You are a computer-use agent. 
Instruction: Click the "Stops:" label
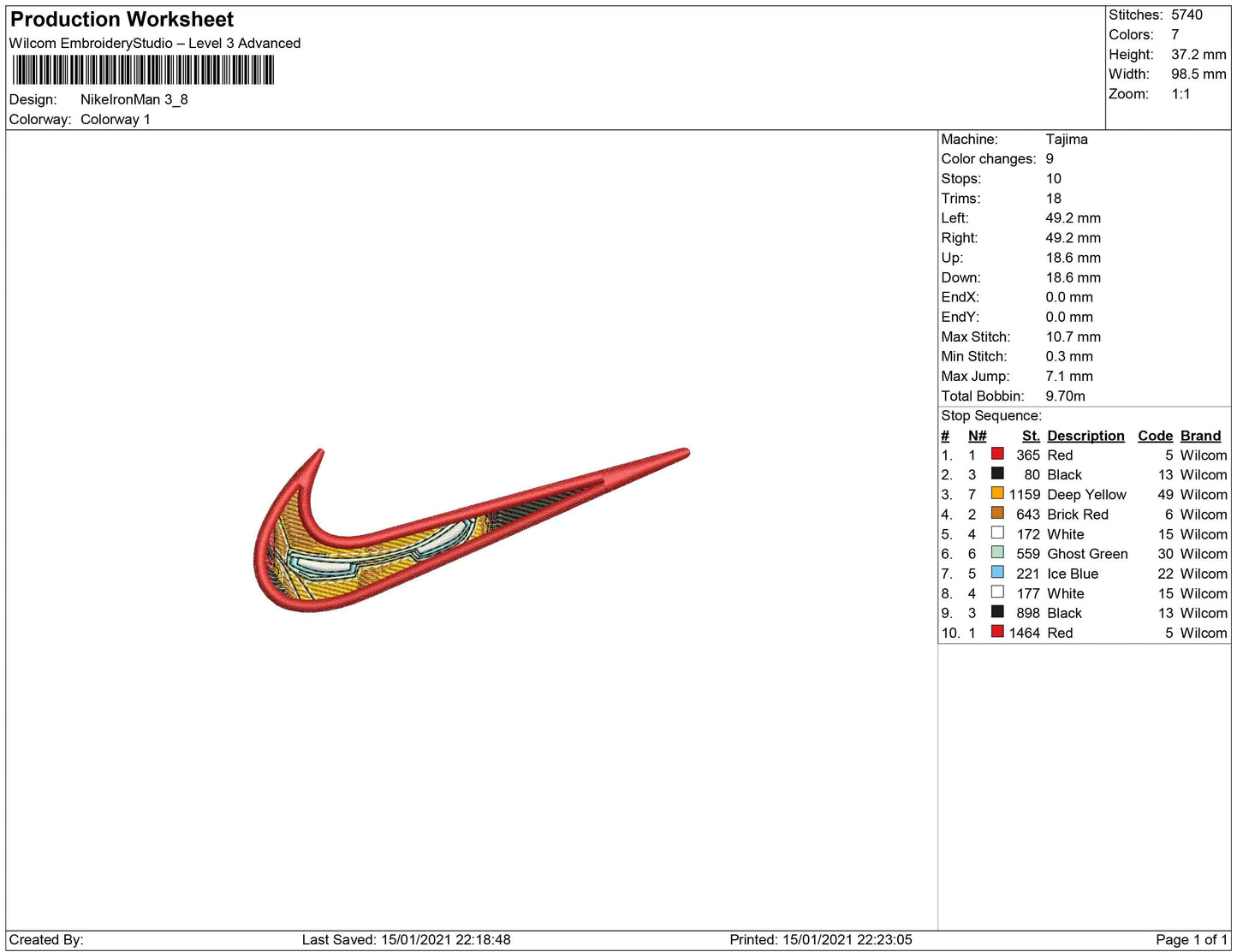961,179
